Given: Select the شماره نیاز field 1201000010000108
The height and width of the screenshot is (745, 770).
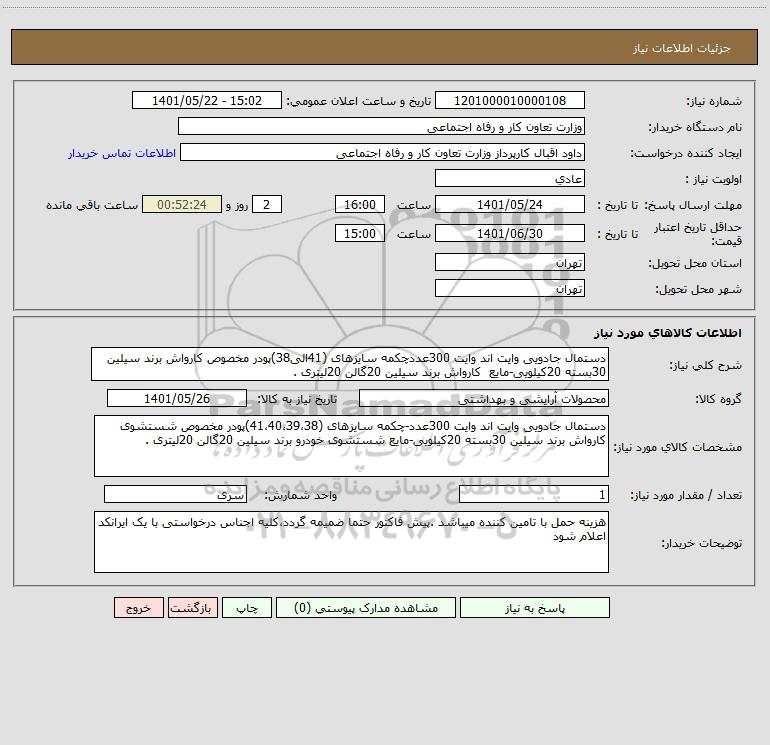Looking at the screenshot, I should coord(510,100).
